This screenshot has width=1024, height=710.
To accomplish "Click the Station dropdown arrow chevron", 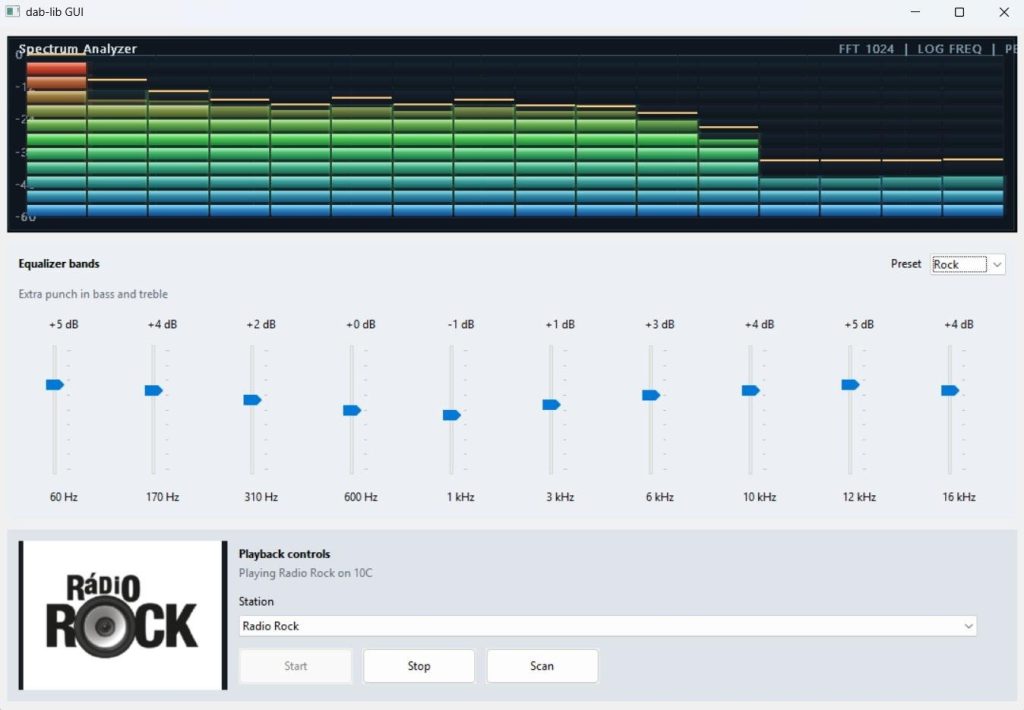I will (x=968, y=626).
